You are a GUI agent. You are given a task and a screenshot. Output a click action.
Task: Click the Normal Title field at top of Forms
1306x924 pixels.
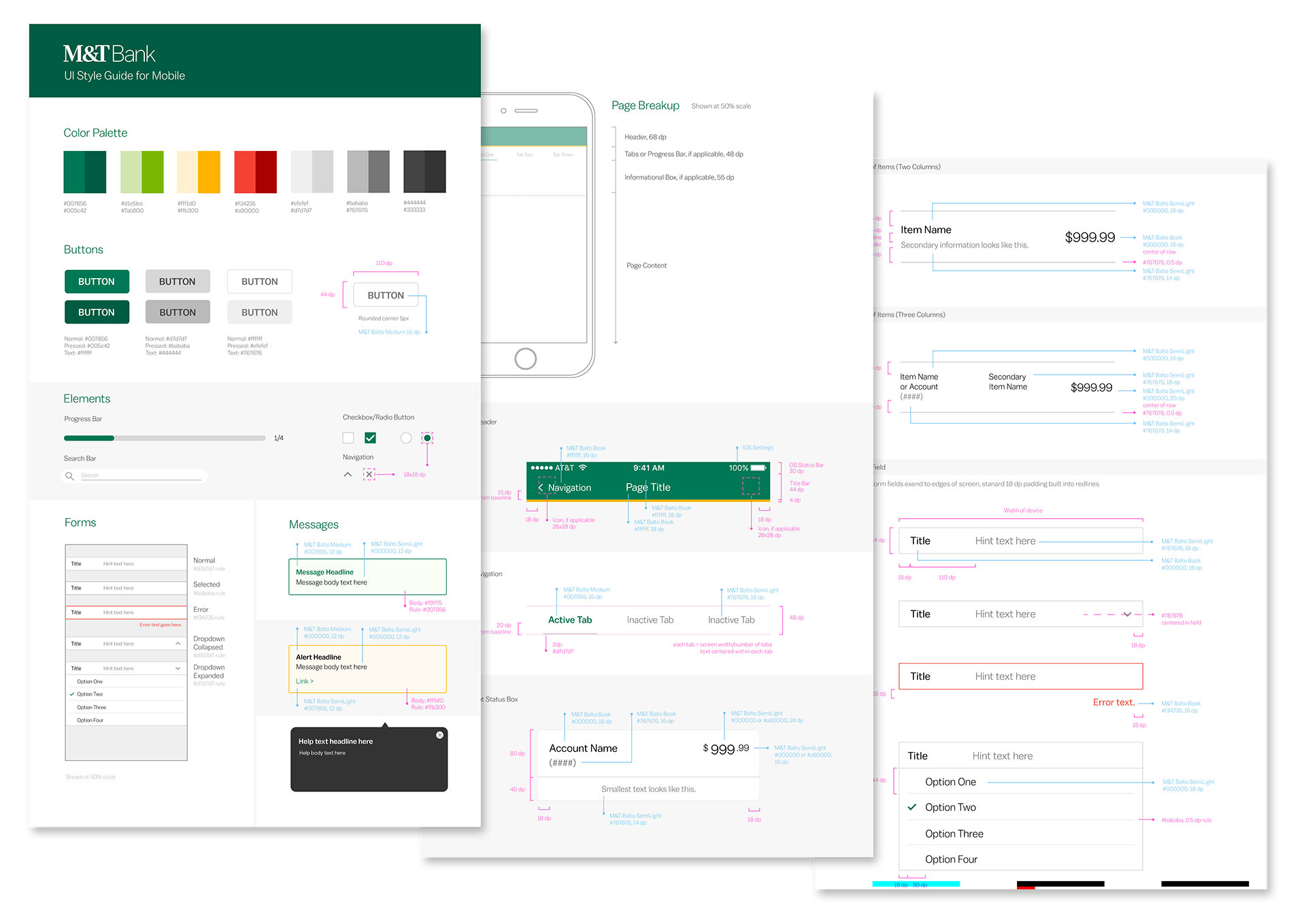click(126, 564)
